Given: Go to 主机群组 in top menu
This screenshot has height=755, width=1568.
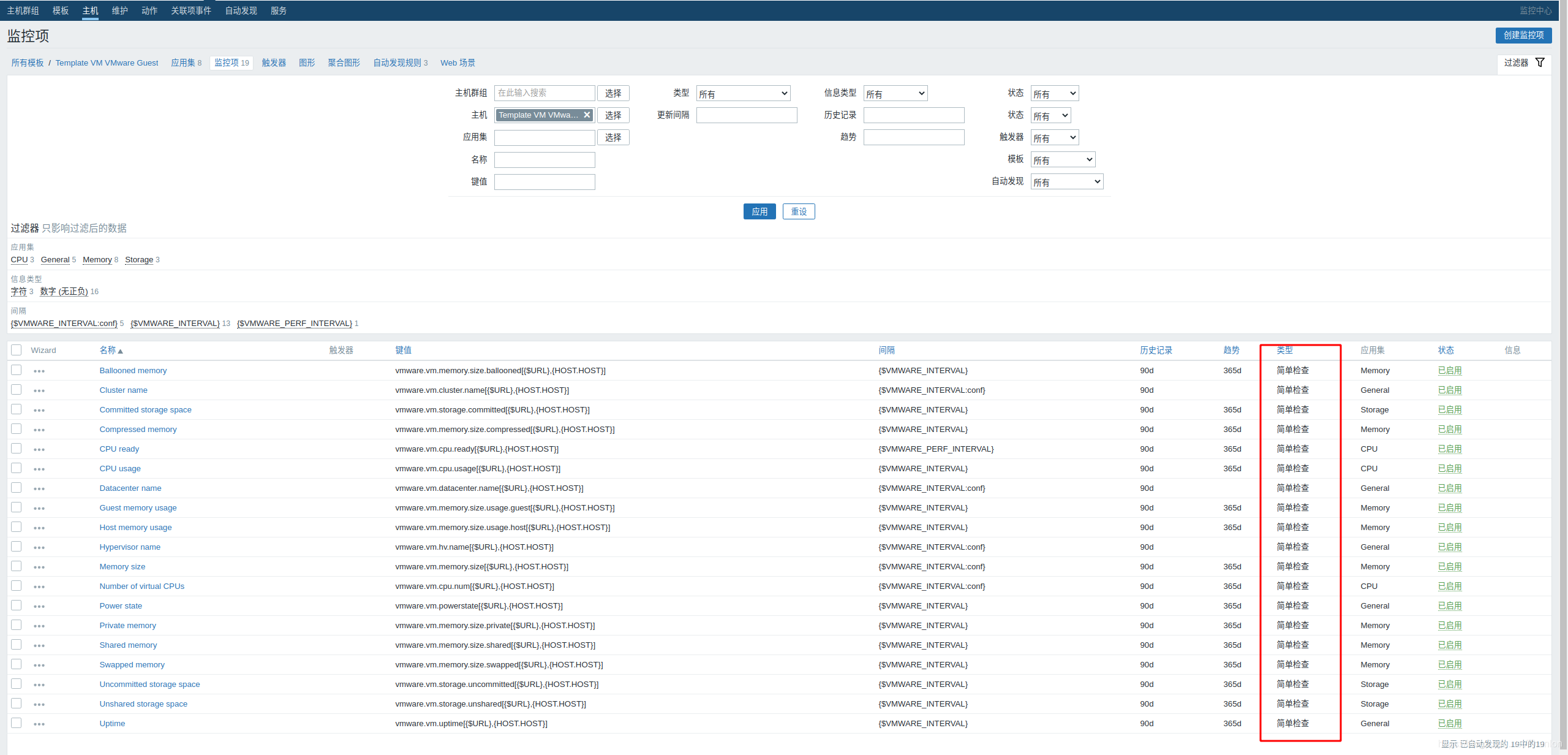Looking at the screenshot, I should tap(23, 10).
